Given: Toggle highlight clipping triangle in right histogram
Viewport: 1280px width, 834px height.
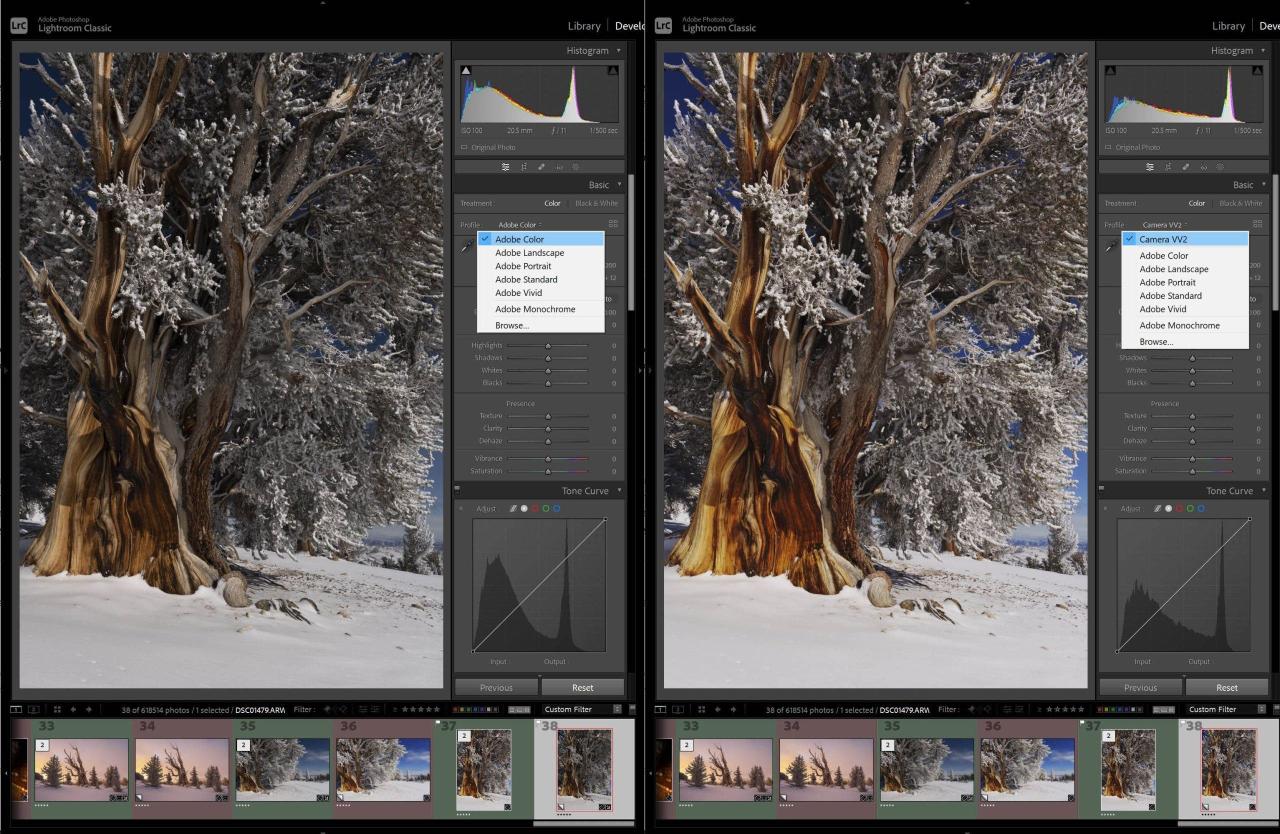Looking at the screenshot, I should 1257,70.
